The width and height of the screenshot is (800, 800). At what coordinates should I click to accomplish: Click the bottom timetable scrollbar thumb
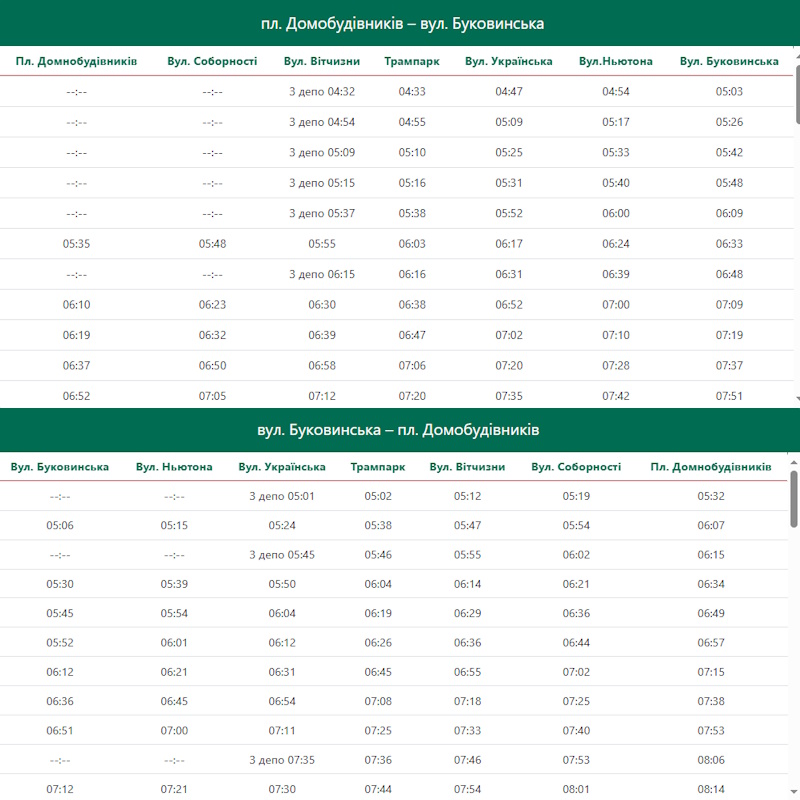[794, 497]
